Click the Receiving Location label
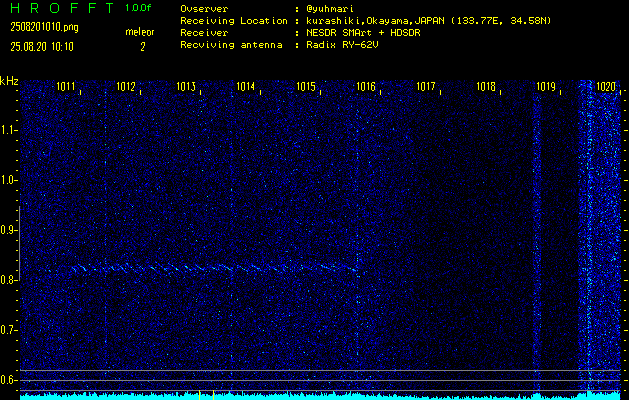The width and height of the screenshot is (629, 400). click(234, 21)
